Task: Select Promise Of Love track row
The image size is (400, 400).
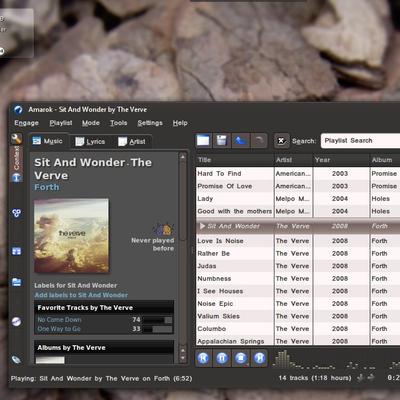Action: click(x=298, y=186)
